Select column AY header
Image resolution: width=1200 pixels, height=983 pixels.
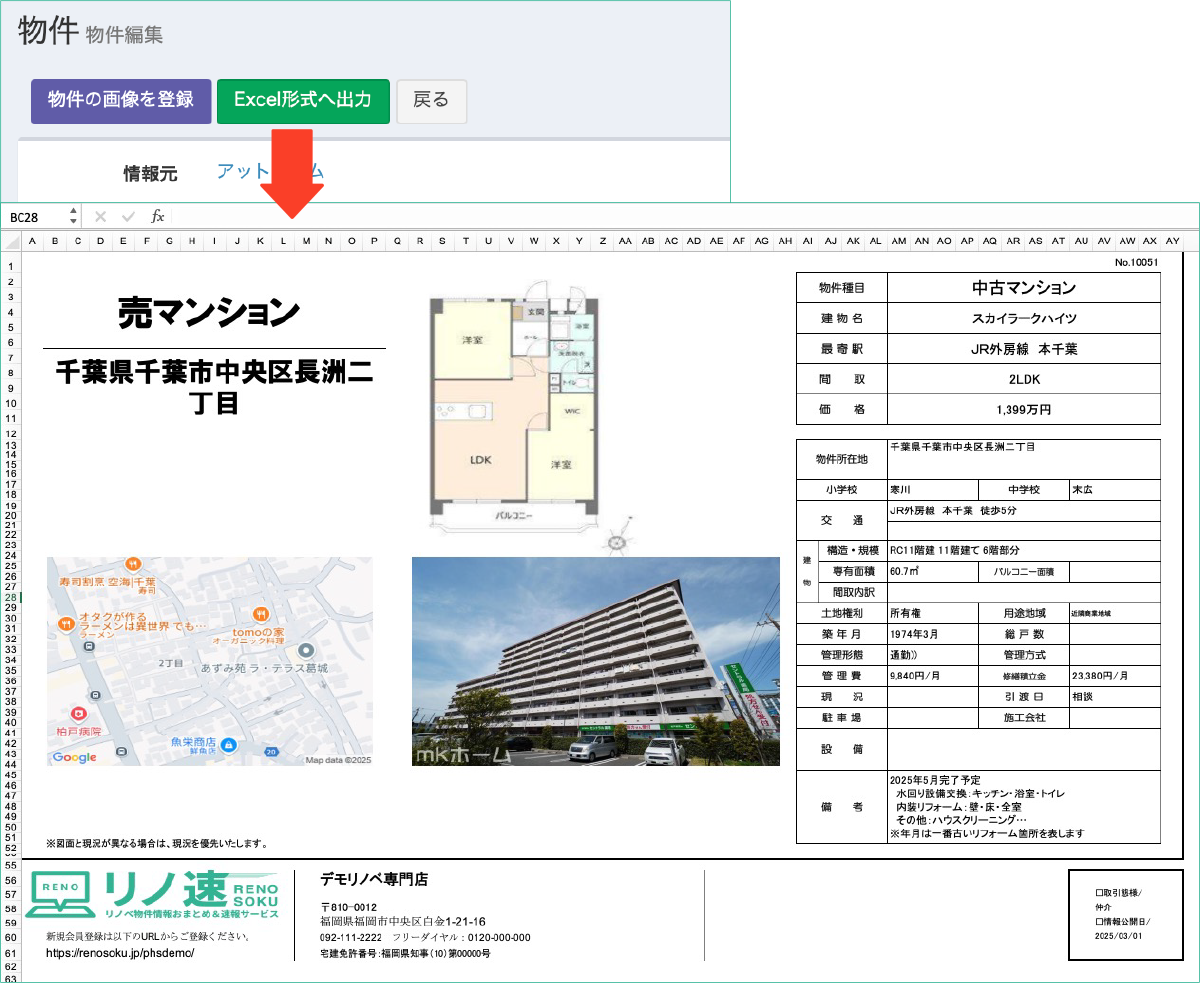(1172, 241)
